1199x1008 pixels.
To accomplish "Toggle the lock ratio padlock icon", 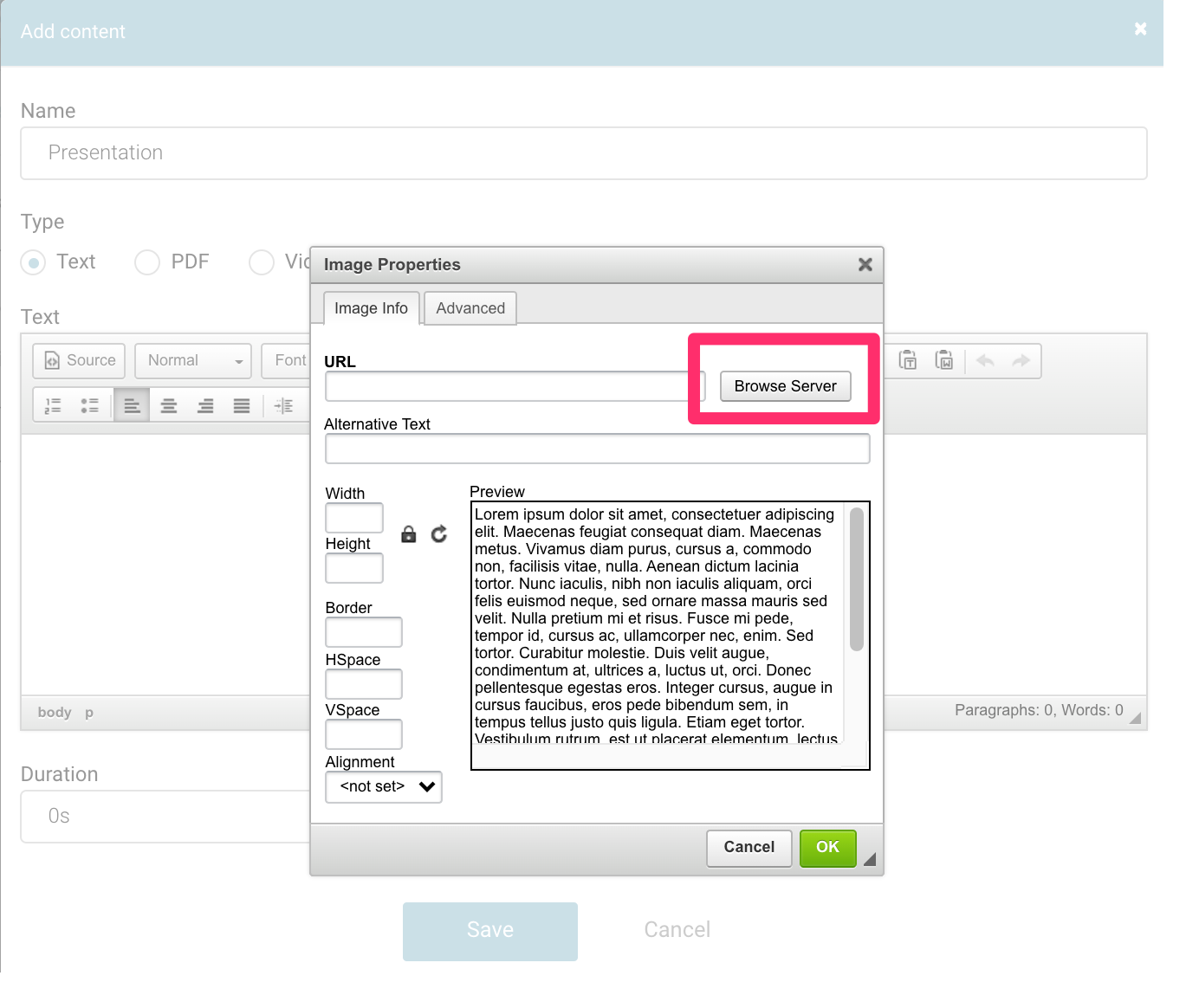I will [x=409, y=534].
